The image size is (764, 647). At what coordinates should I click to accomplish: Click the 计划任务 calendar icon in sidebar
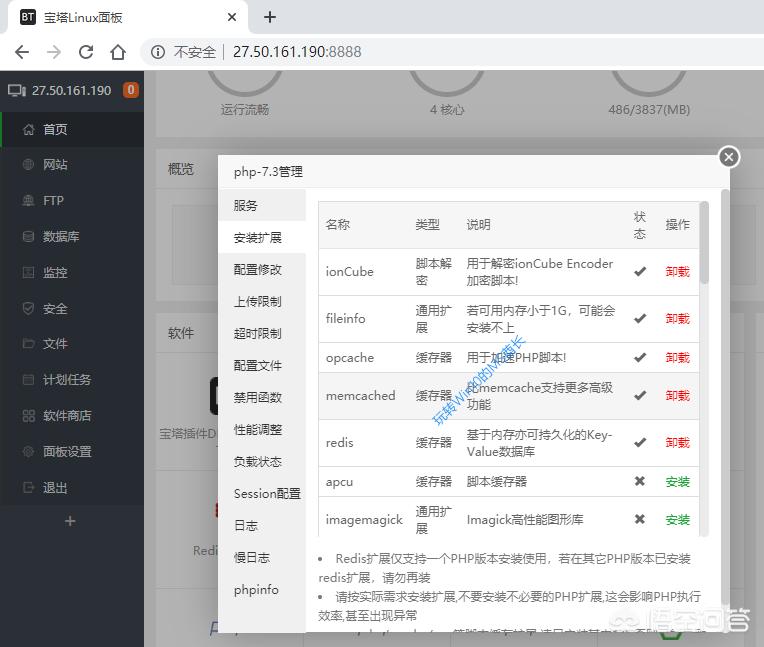[29, 380]
